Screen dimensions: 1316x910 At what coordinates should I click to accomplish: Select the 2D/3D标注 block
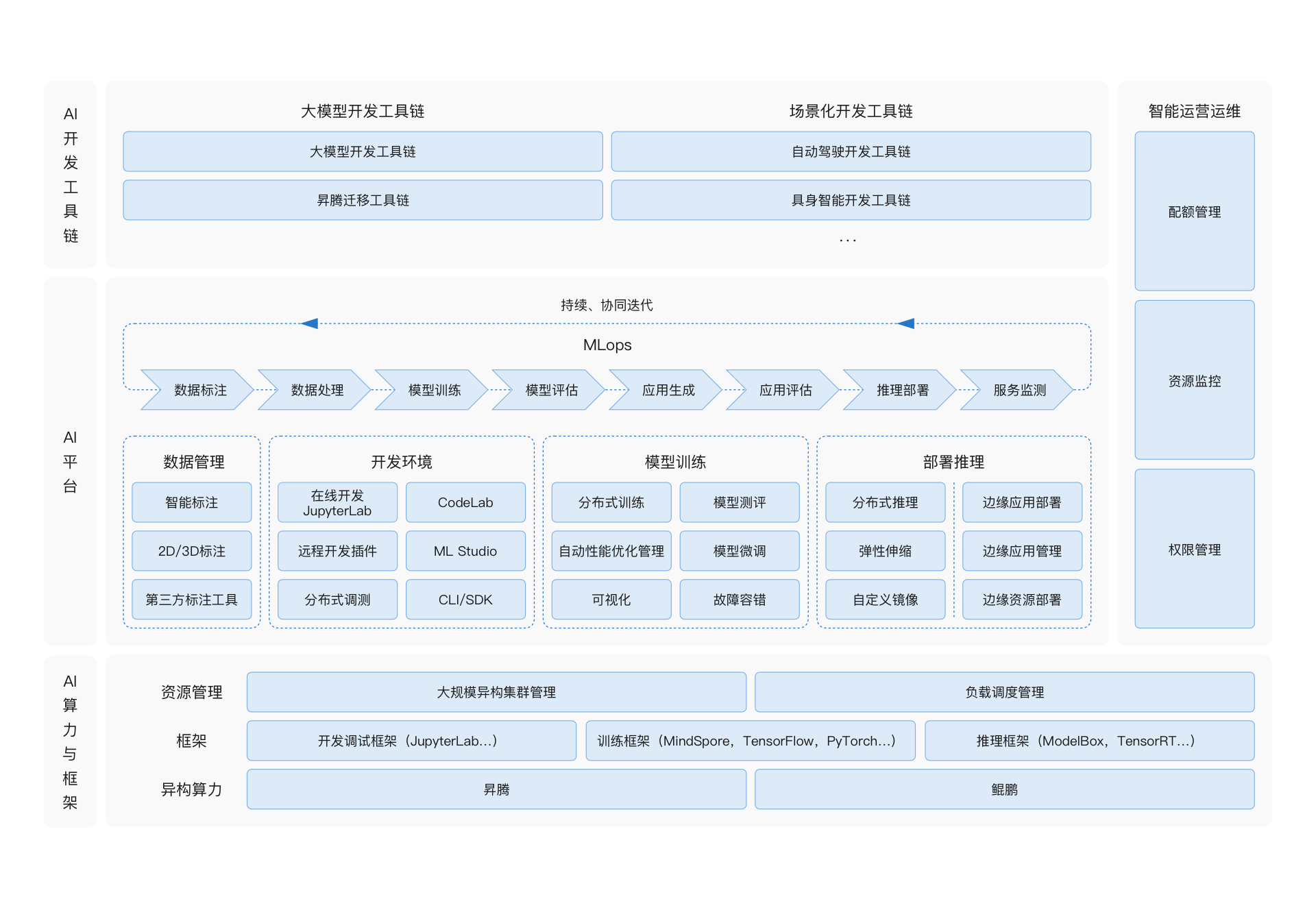[x=191, y=551]
